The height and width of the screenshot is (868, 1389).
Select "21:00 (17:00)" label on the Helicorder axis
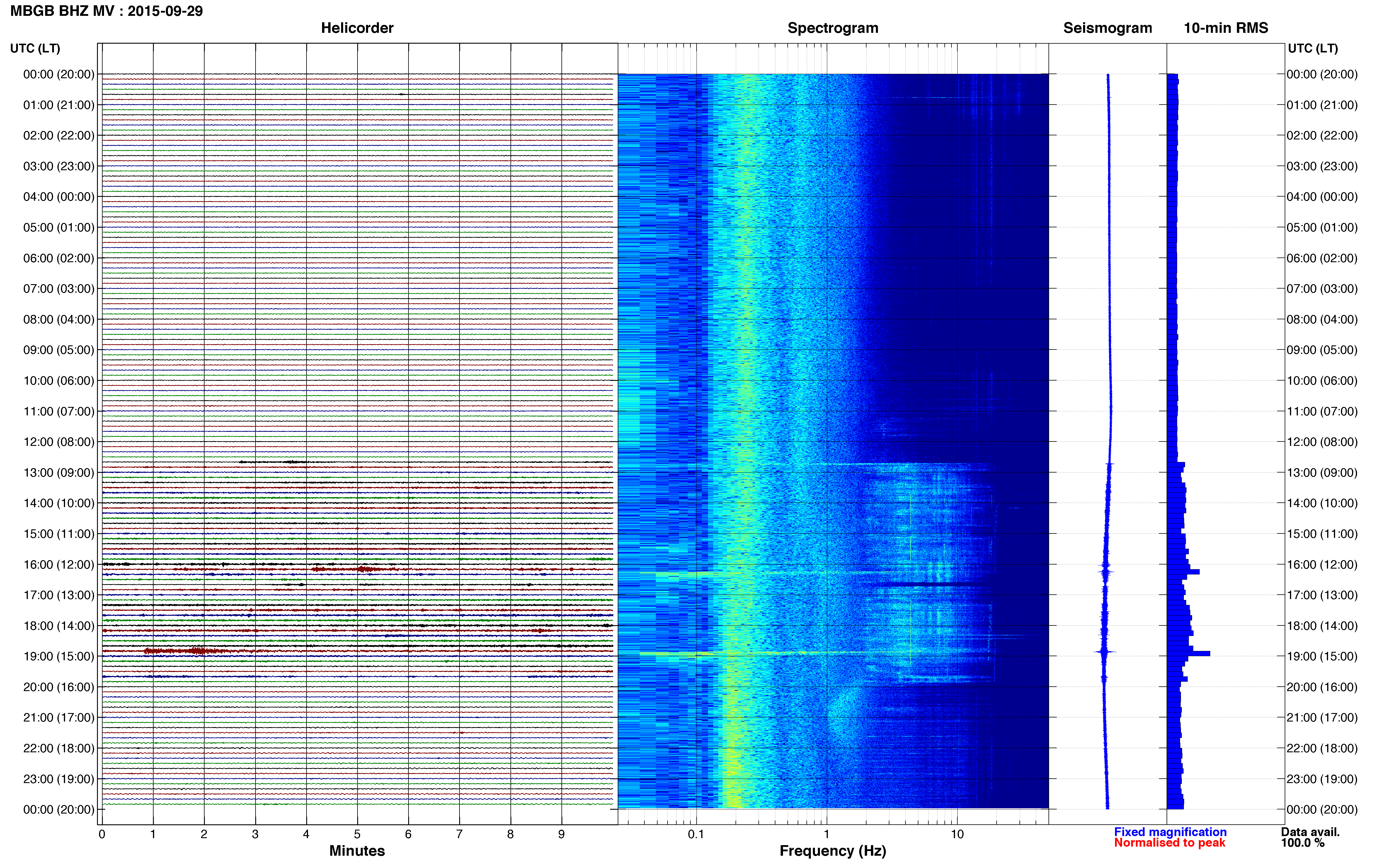tap(59, 718)
